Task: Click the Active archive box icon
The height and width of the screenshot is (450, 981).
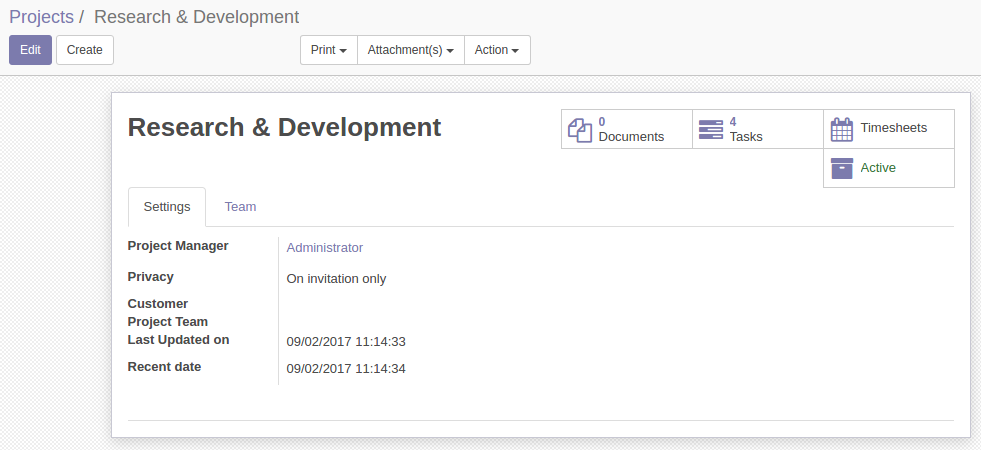Action: [x=842, y=168]
